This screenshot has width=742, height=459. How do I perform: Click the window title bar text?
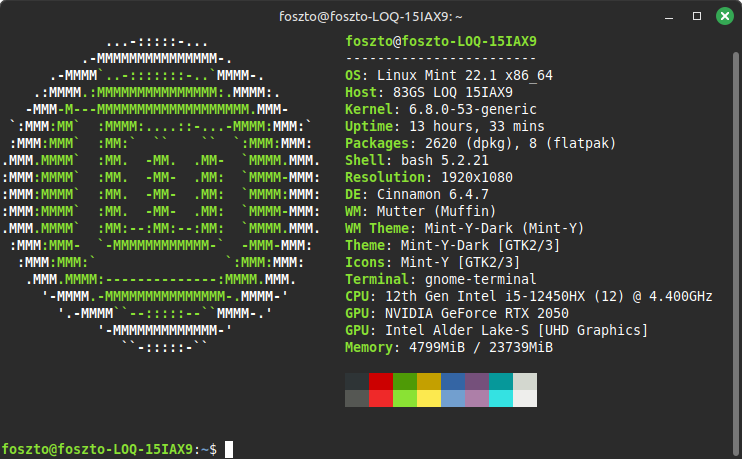click(x=370, y=17)
